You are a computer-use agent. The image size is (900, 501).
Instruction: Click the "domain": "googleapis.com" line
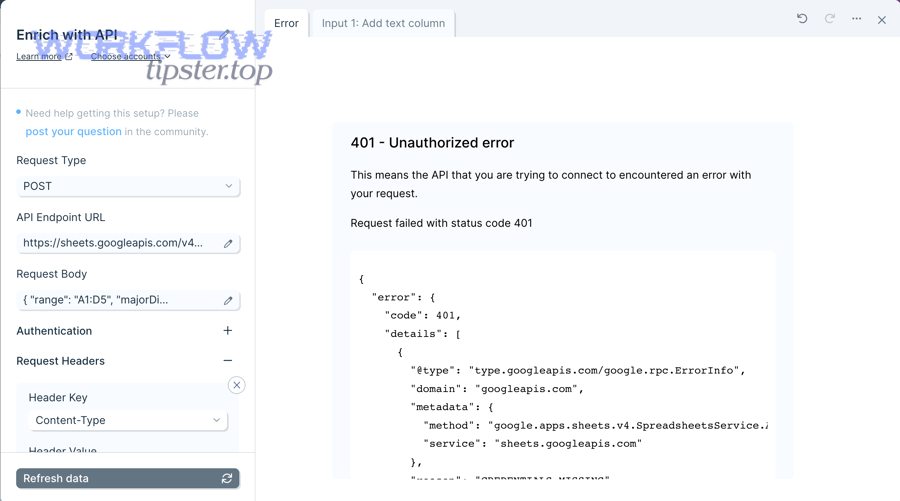coord(497,389)
